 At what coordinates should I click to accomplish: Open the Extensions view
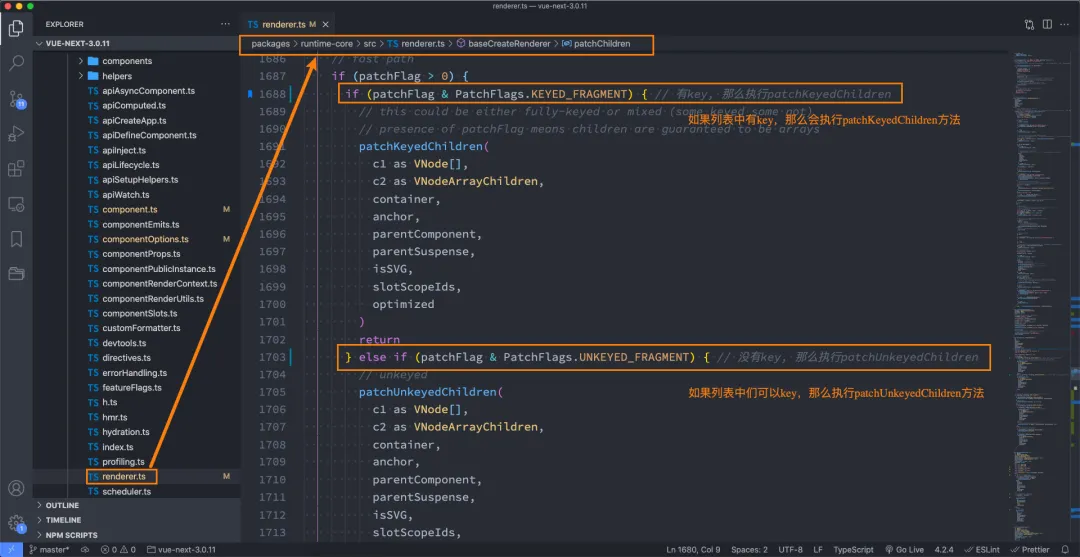(16, 168)
